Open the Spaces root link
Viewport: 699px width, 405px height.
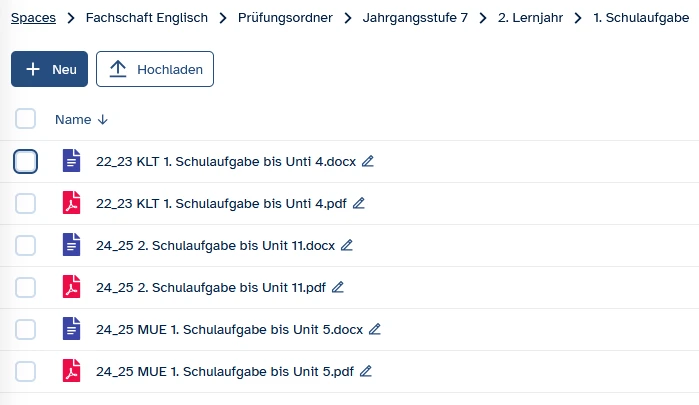pyautogui.click(x=33, y=18)
